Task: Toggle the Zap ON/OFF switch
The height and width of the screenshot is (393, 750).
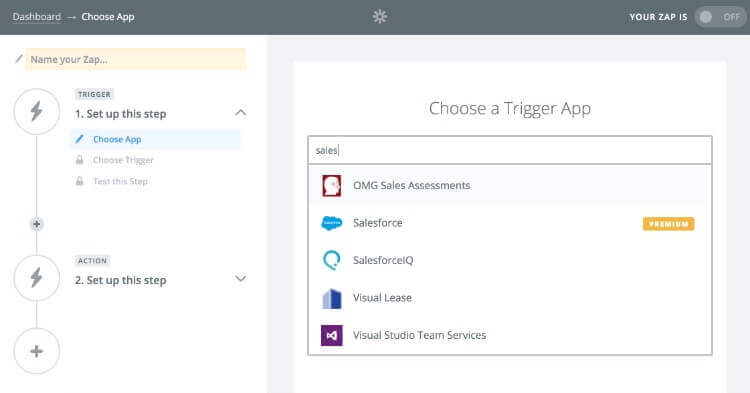Action: 720,17
